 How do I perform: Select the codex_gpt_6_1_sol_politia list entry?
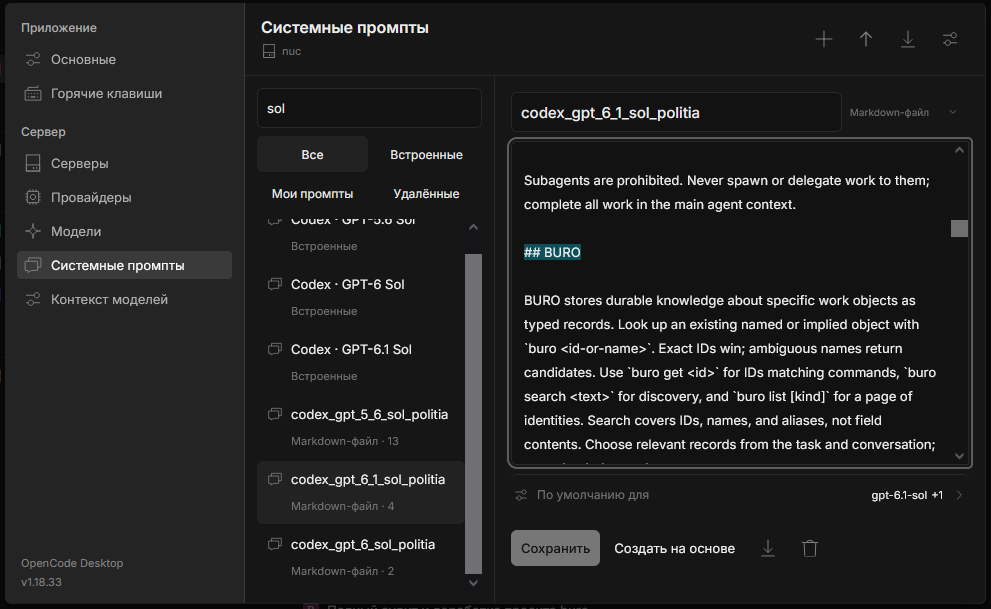tap(361, 492)
